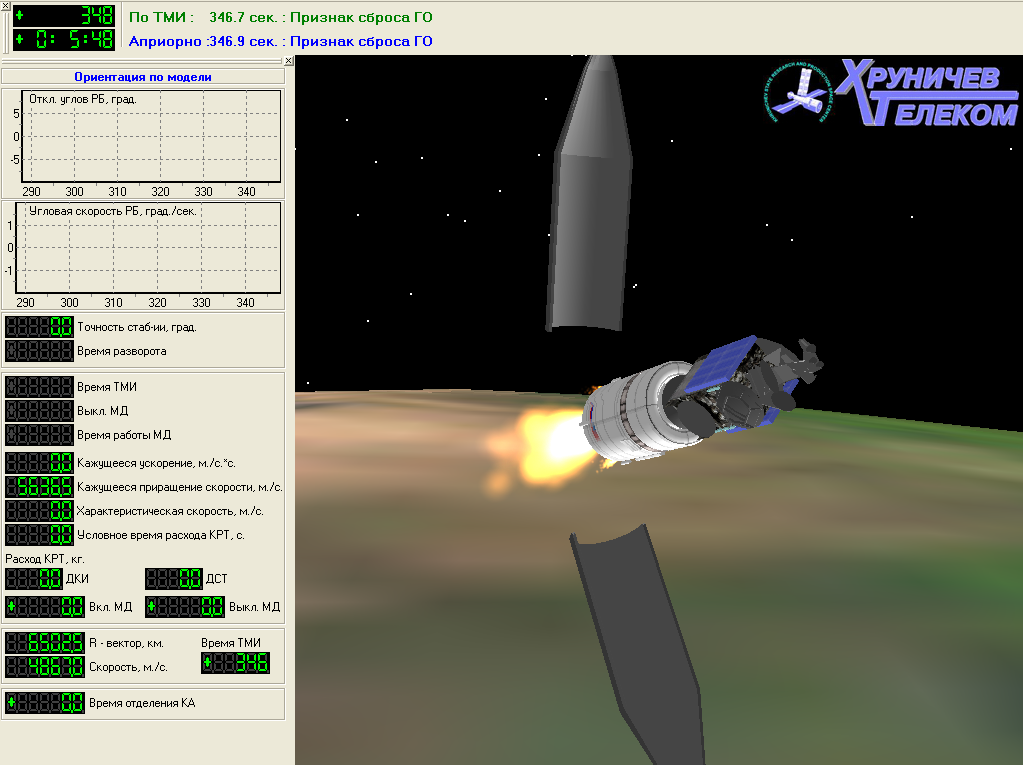Click green indicator of Время отделения КА
This screenshot has height=765, width=1023.
[12, 703]
